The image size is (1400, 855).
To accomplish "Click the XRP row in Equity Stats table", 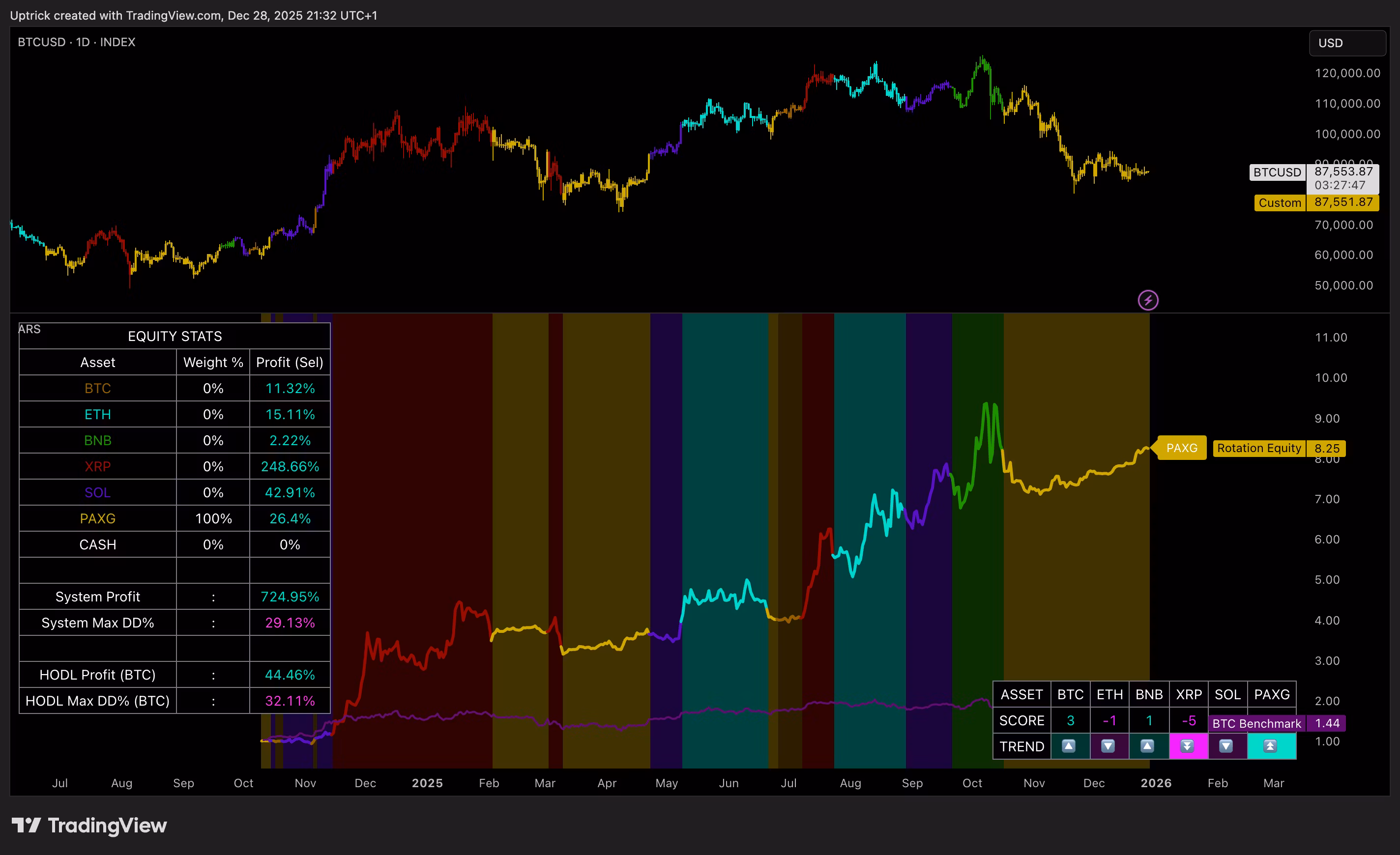I will [x=98, y=466].
